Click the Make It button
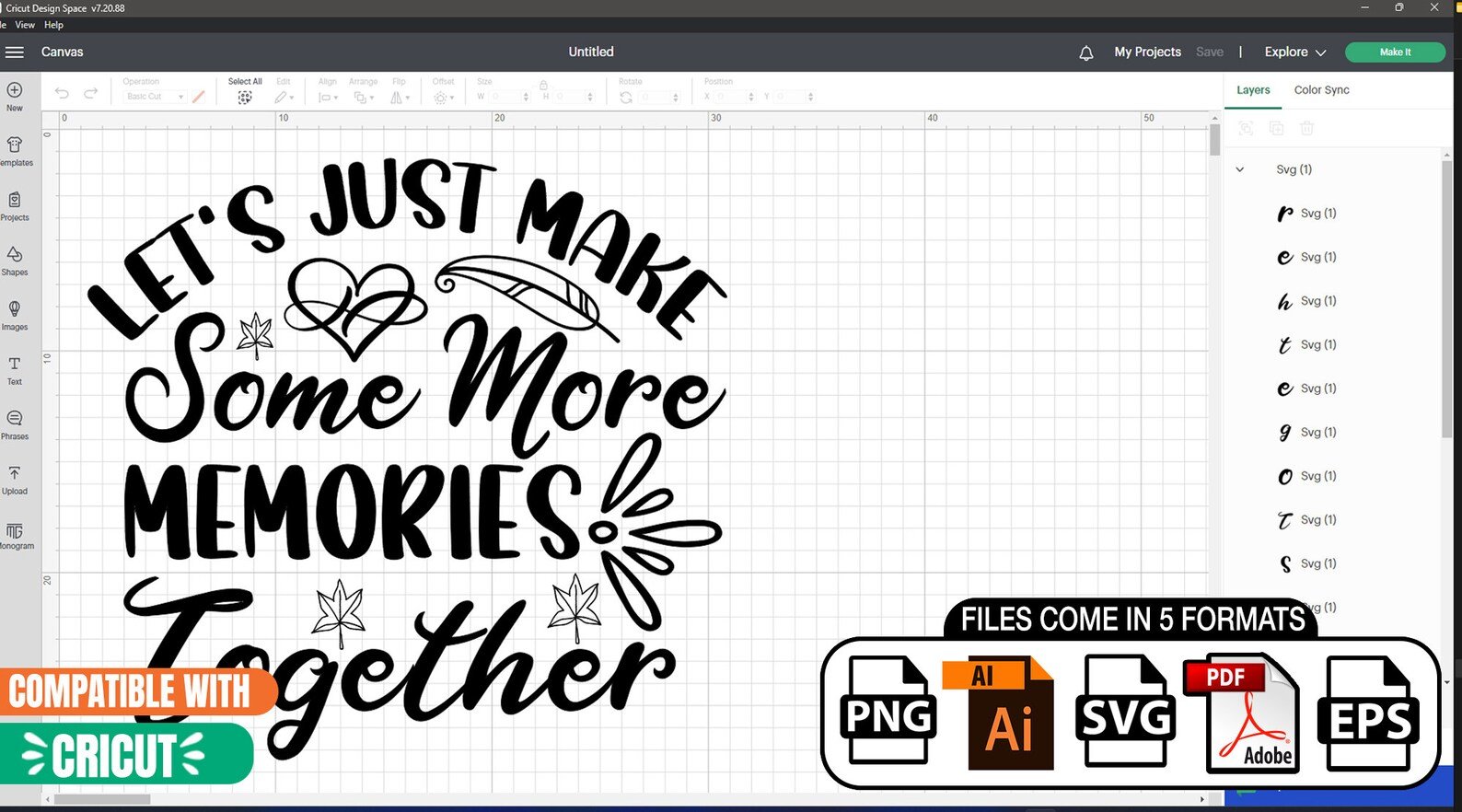This screenshot has width=1462, height=812. 1395,52
